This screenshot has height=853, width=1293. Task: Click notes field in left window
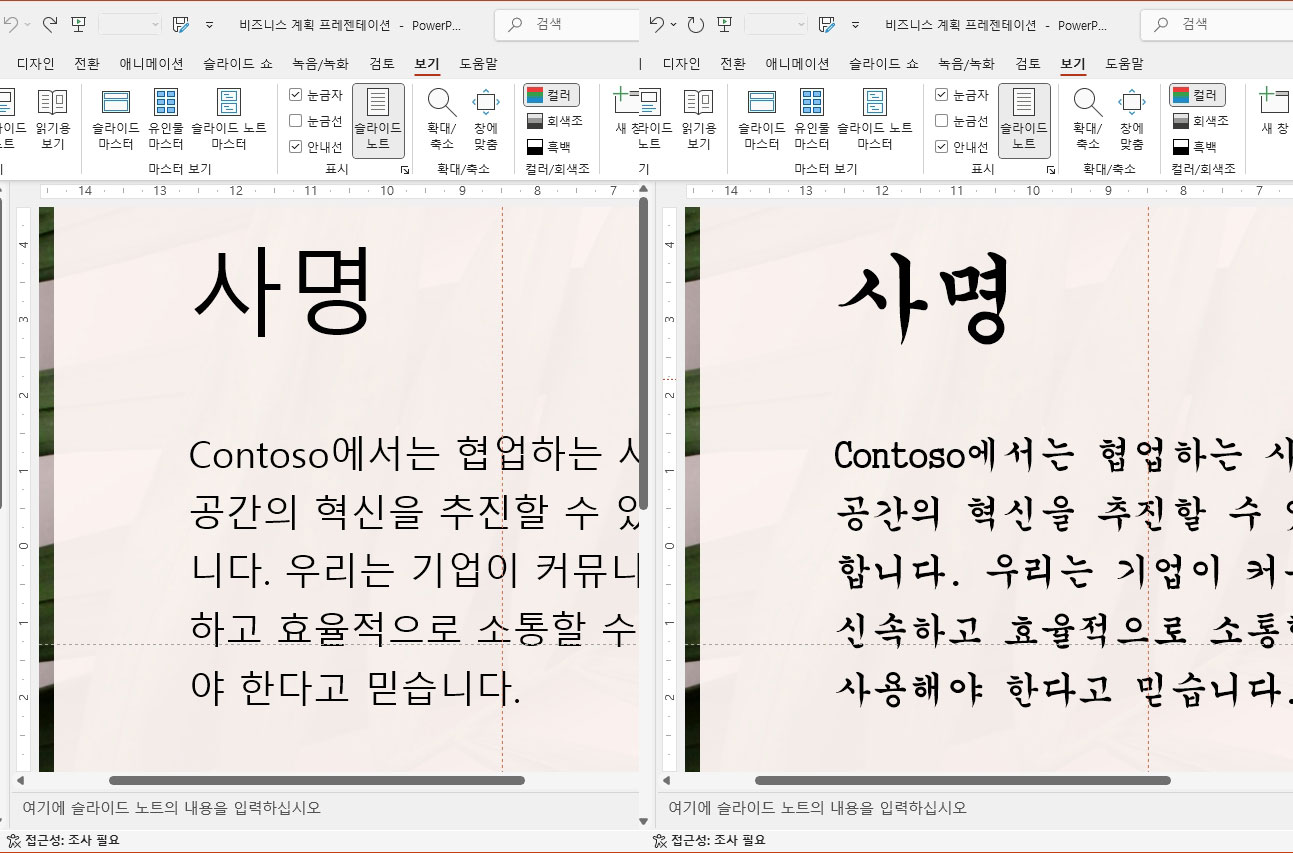point(323,808)
